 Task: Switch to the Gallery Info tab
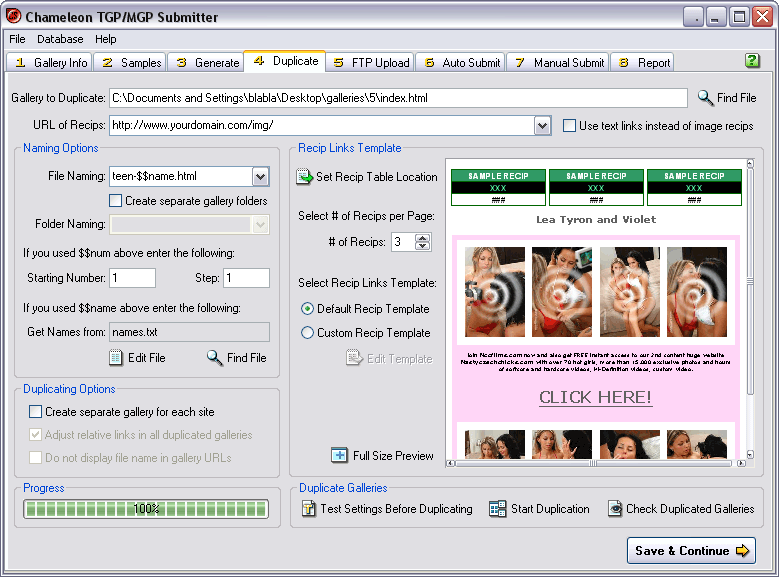[x=50, y=63]
